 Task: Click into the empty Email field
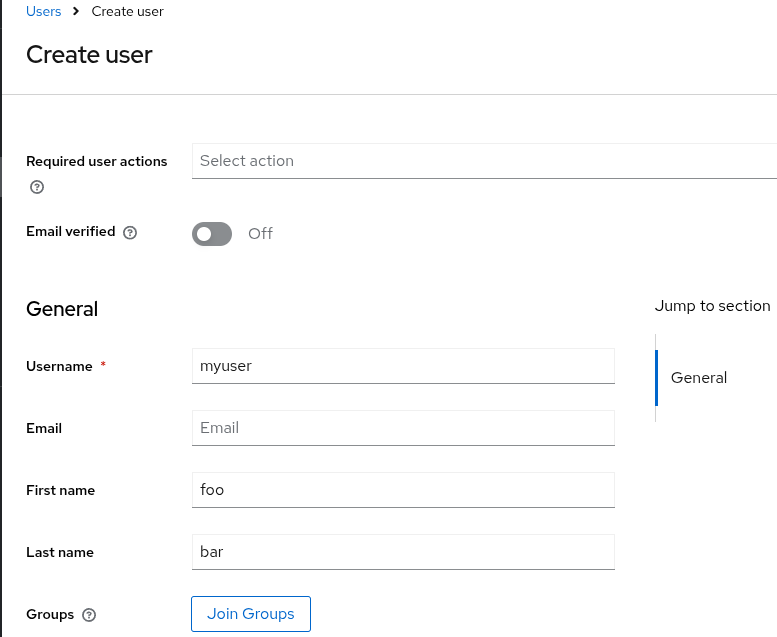click(402, 428)
